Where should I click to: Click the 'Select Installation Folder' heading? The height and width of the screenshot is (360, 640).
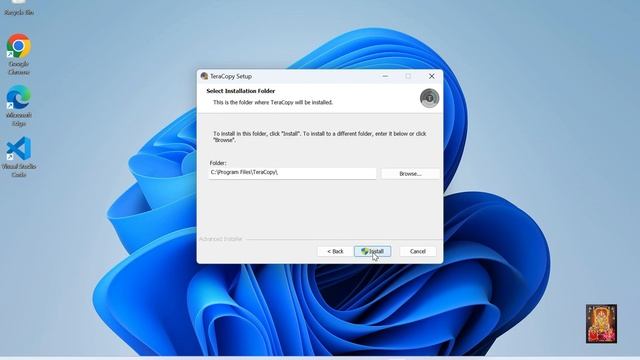(x=241, y=91)
